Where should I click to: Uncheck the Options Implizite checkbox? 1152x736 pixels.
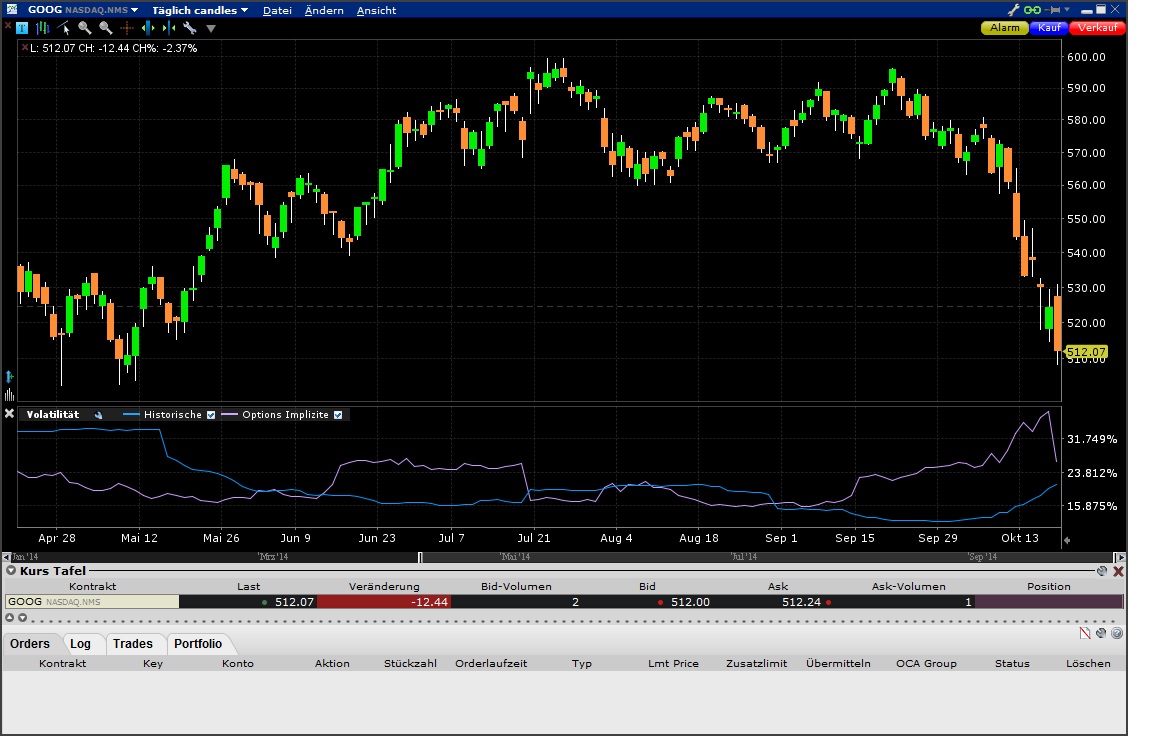click(338, 415)
